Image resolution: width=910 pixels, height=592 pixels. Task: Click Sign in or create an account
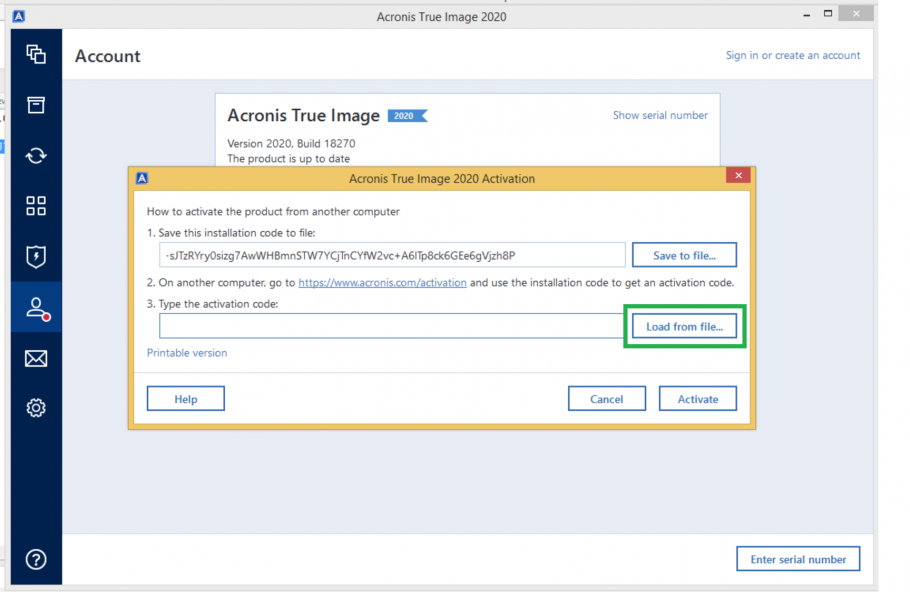[793, 55]
